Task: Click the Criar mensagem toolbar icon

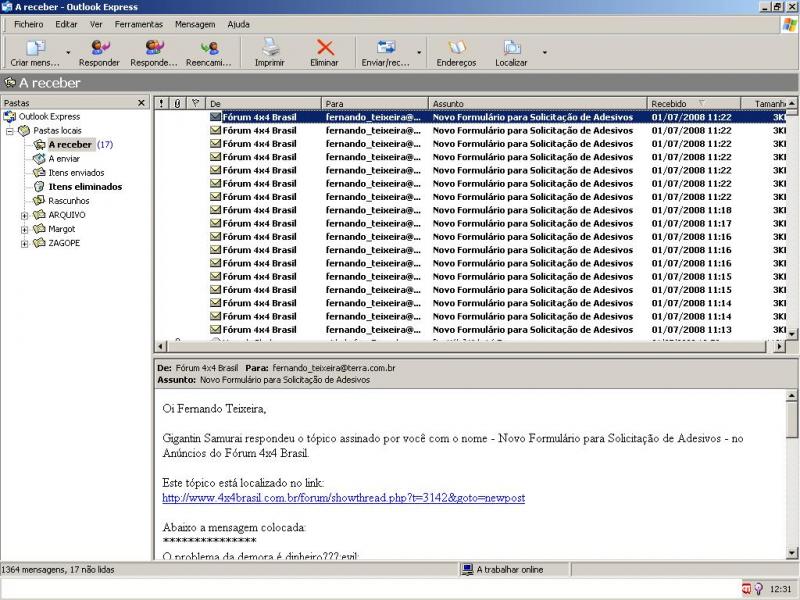Action: coord(36,48)
